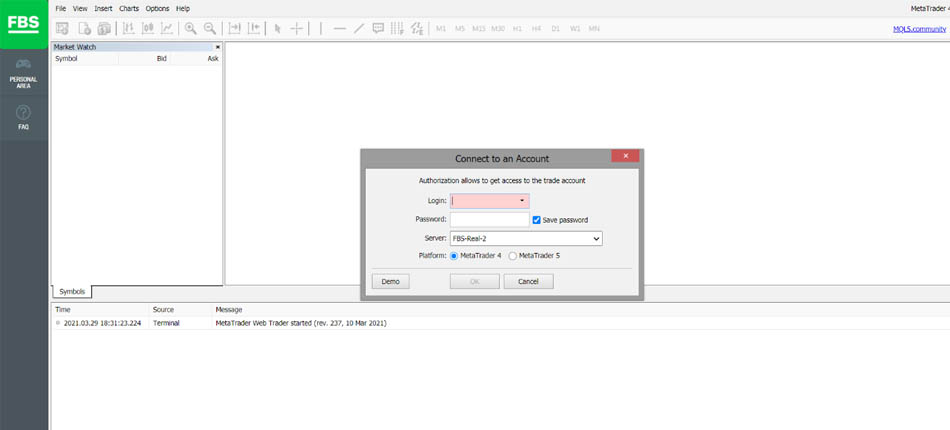Screen dimensions: 950x430
Task: Select the Trendline drawing tool
Action: (359, 28)
